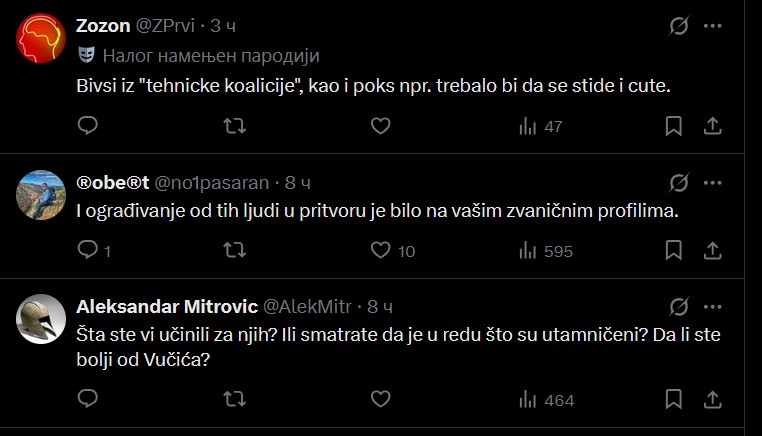The height and width of the screenshot is (436, 762).
Task: Bookmark Zozon's tweet
Action: point(674,126)
